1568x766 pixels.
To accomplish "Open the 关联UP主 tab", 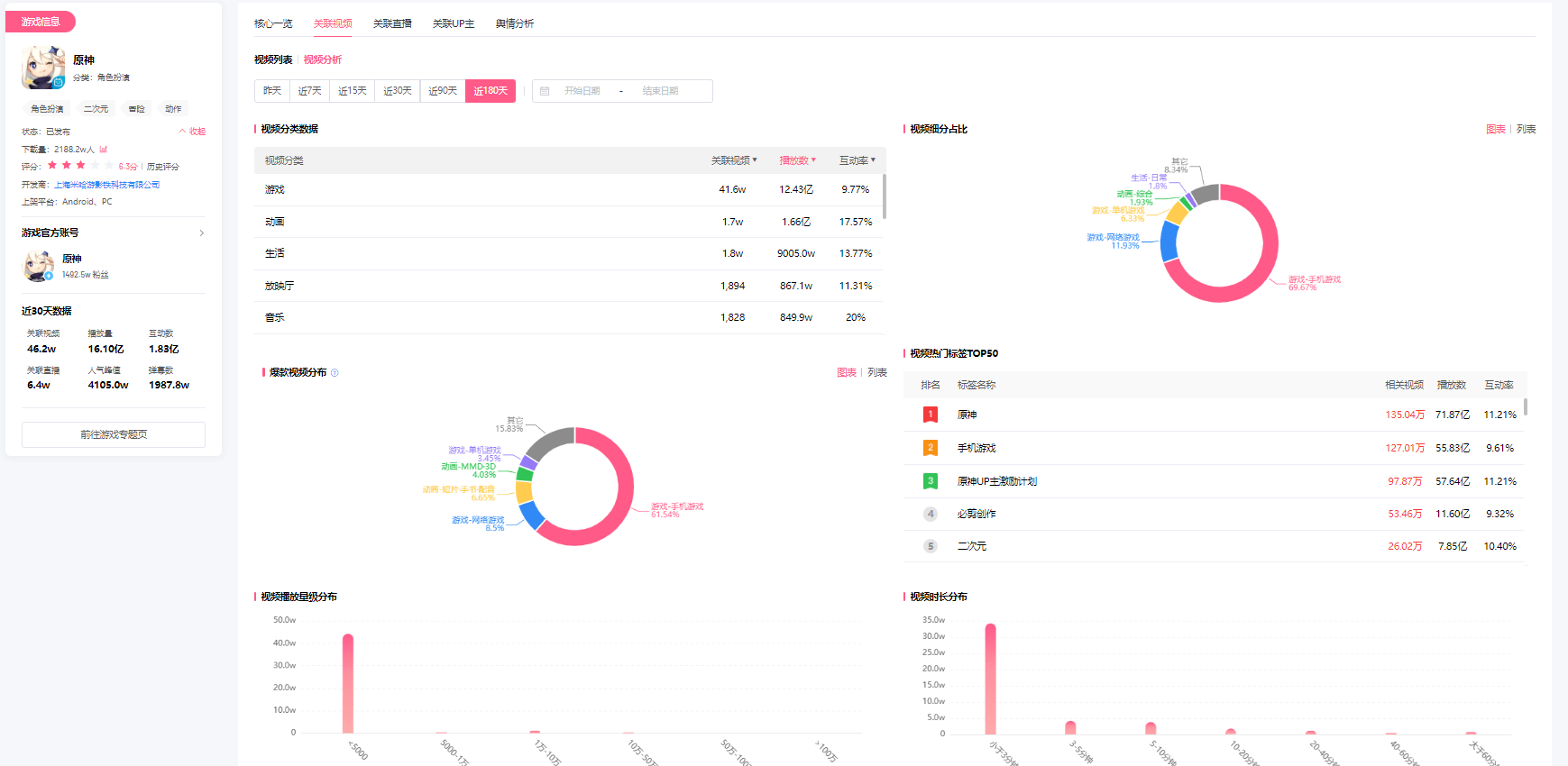I will point(454,23).
